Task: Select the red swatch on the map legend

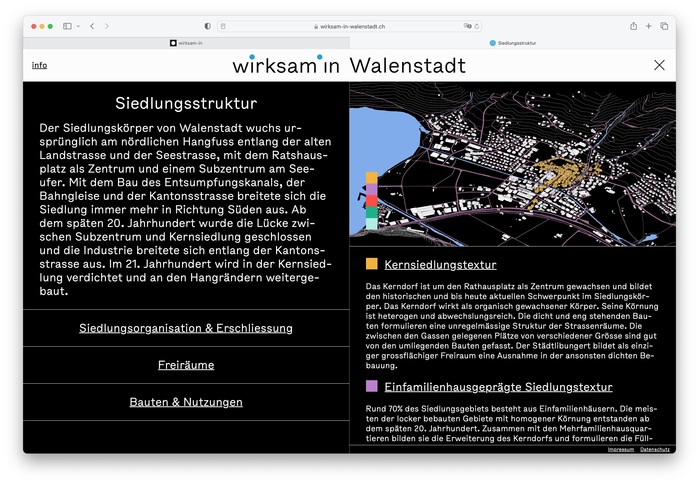Action: click(x=371, y=201)
